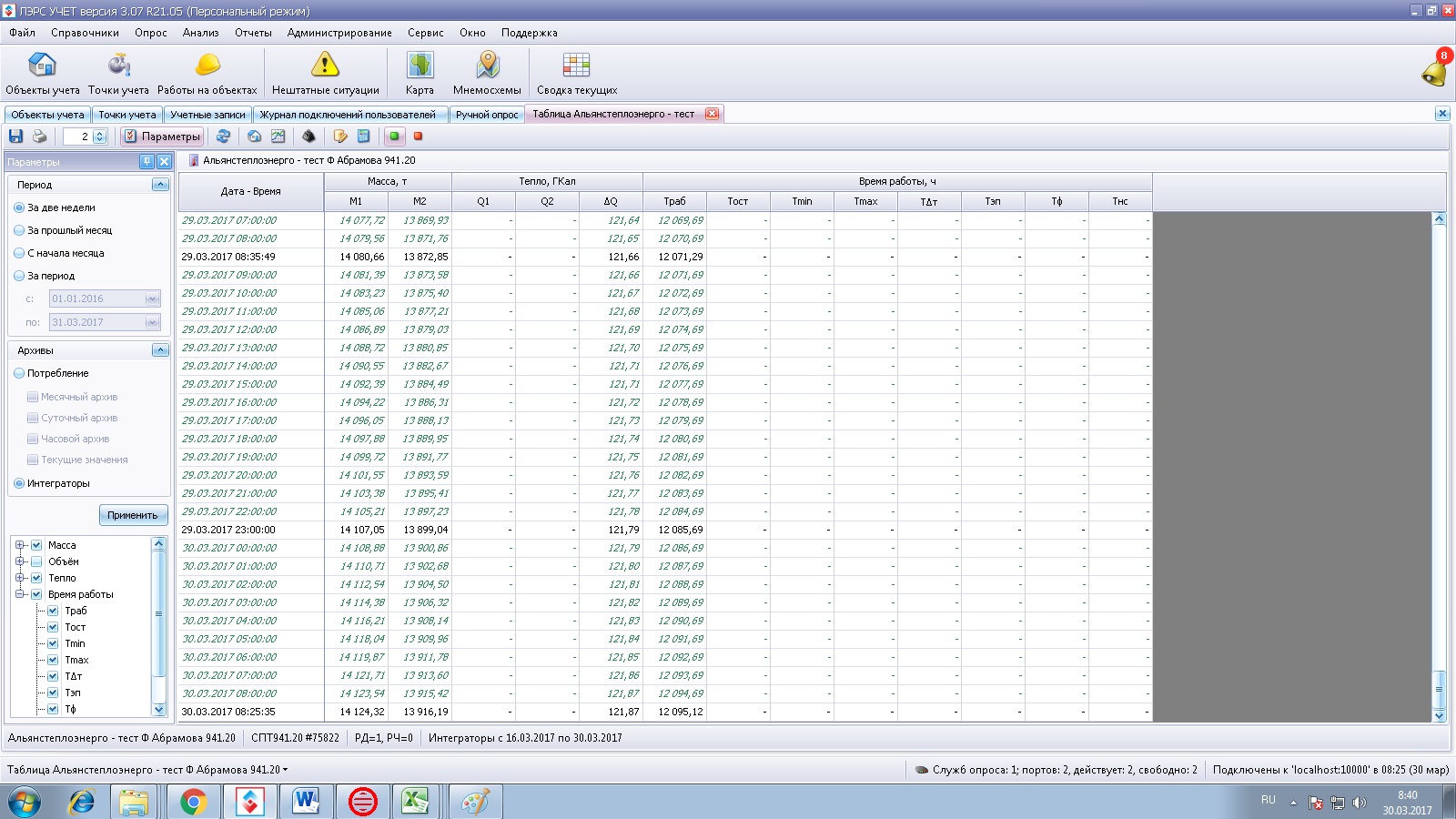
Task: Pin the Параметры side panel
Action: (x=147, y=161)
